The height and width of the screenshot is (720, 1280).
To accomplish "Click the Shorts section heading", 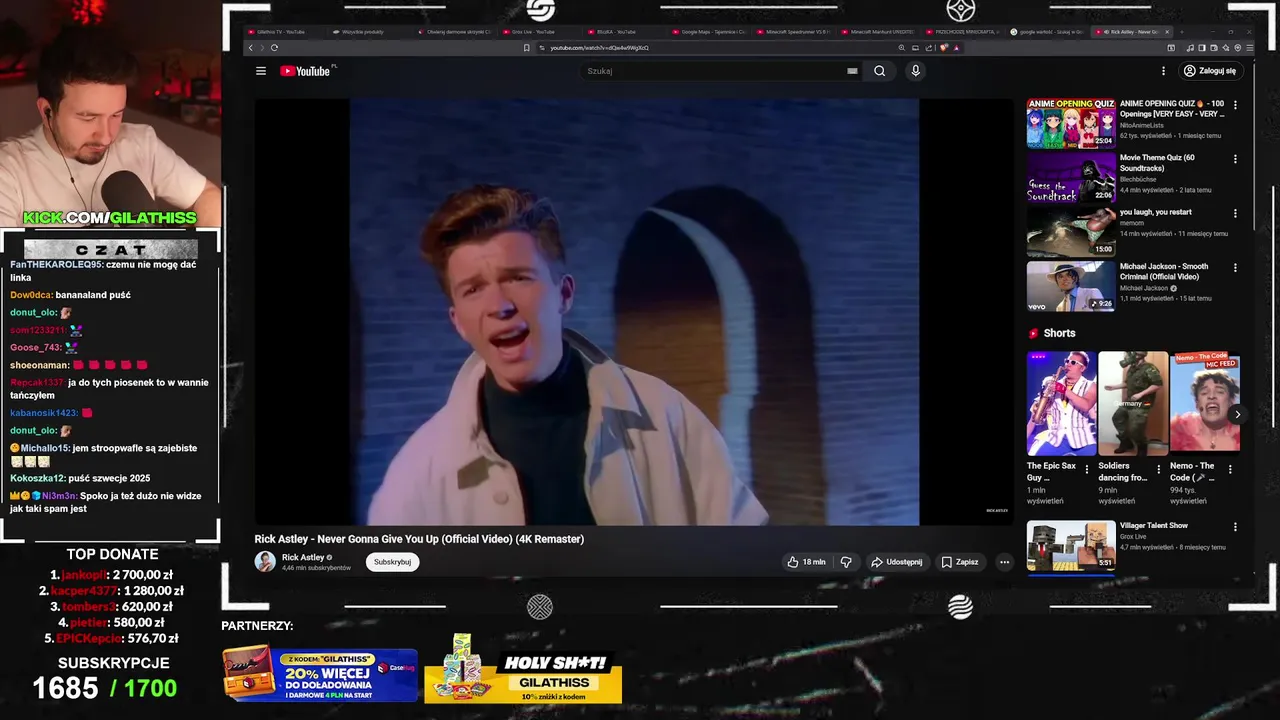I will point(1059,333).
